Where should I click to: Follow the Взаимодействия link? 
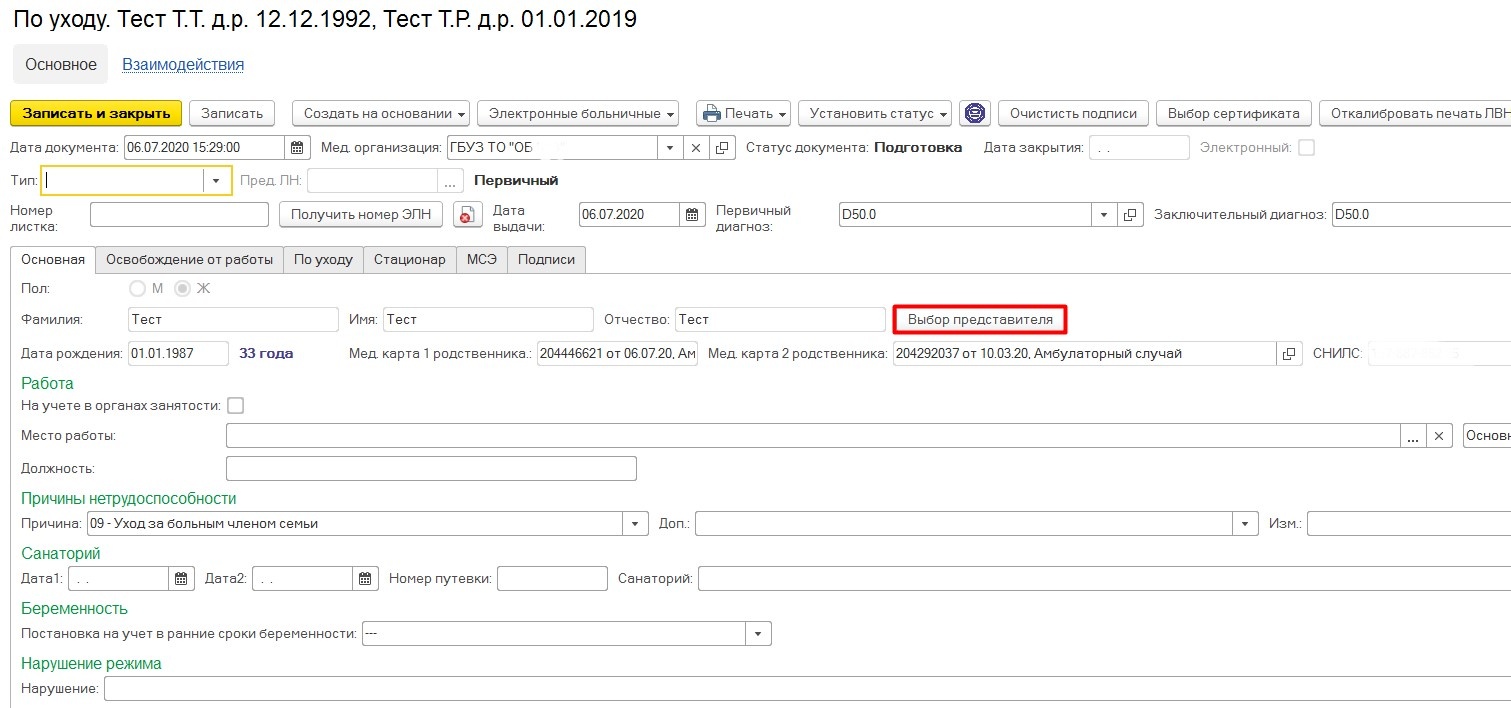(x=183, y=65)
